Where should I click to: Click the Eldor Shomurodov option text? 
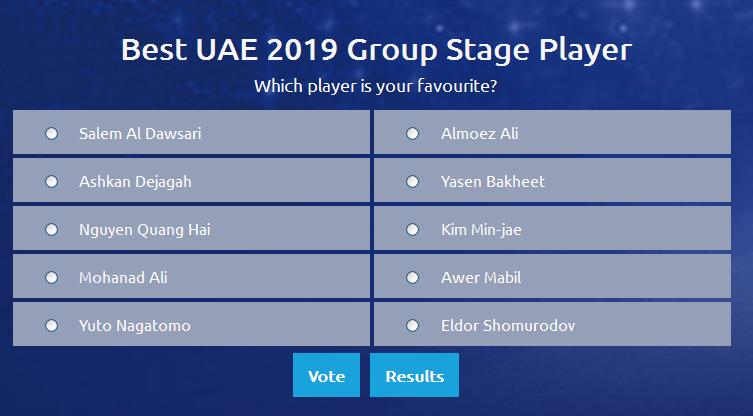click(x=508, y=326)
